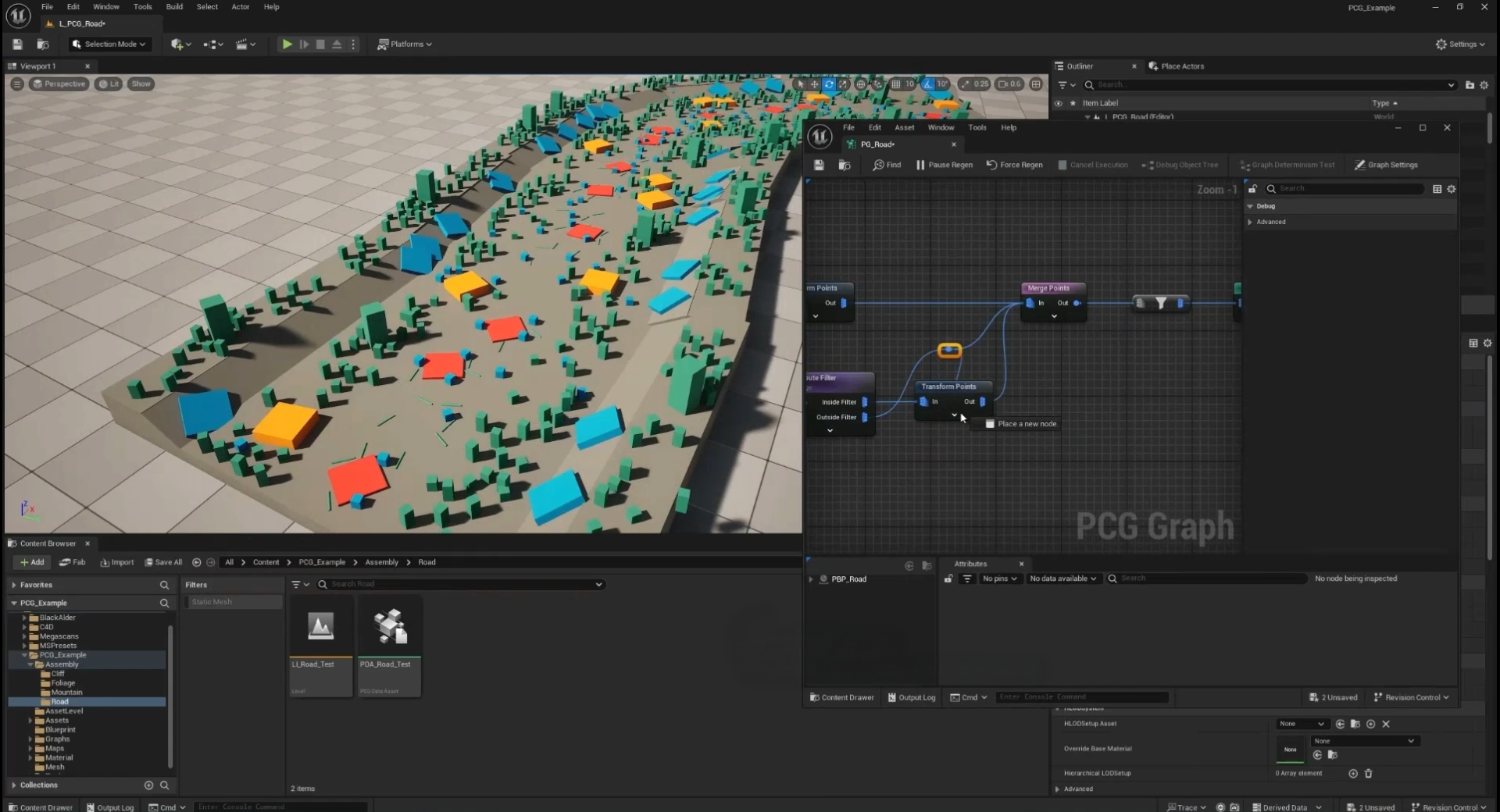Open Revision Control in PCG window status bar
The height and width of the screenshot is (812, 1500).
coord(1412,697)
